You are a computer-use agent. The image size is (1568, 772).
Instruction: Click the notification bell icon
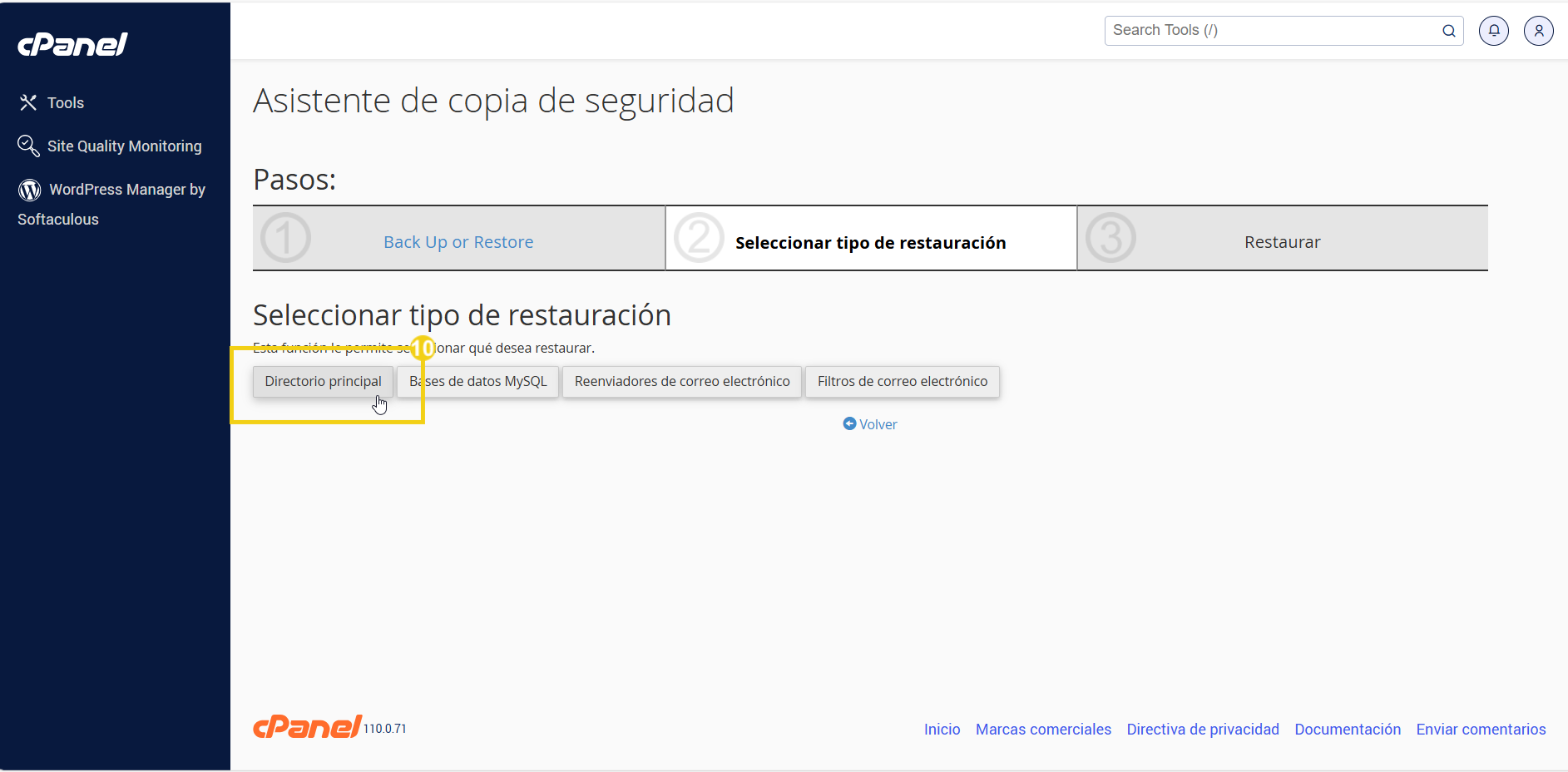(x=1493, y=30)
